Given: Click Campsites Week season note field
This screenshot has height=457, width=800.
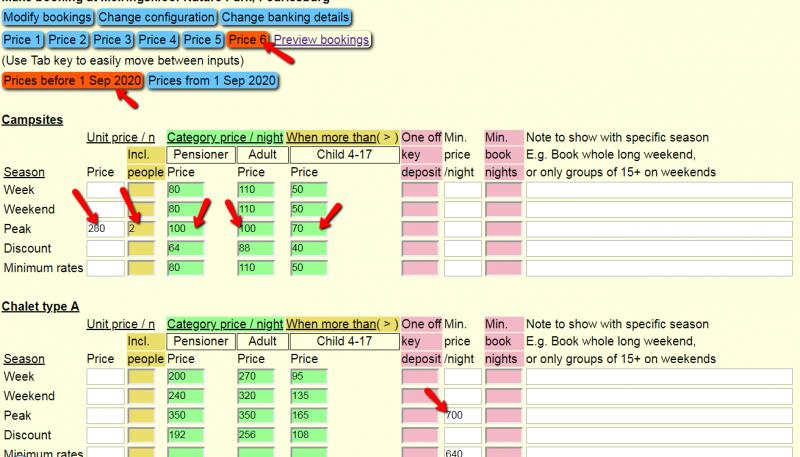Looking at the screenshot, I should tap(660, 190).
